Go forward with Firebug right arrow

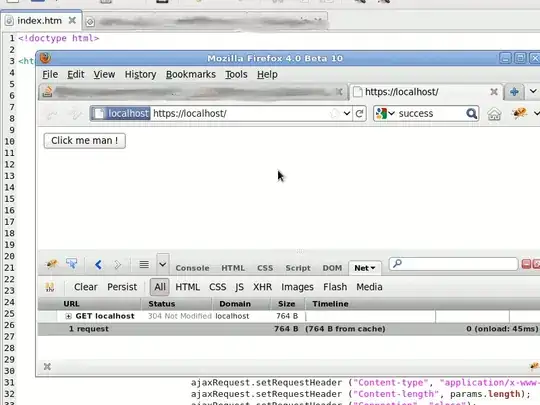(x=117, y=264)
